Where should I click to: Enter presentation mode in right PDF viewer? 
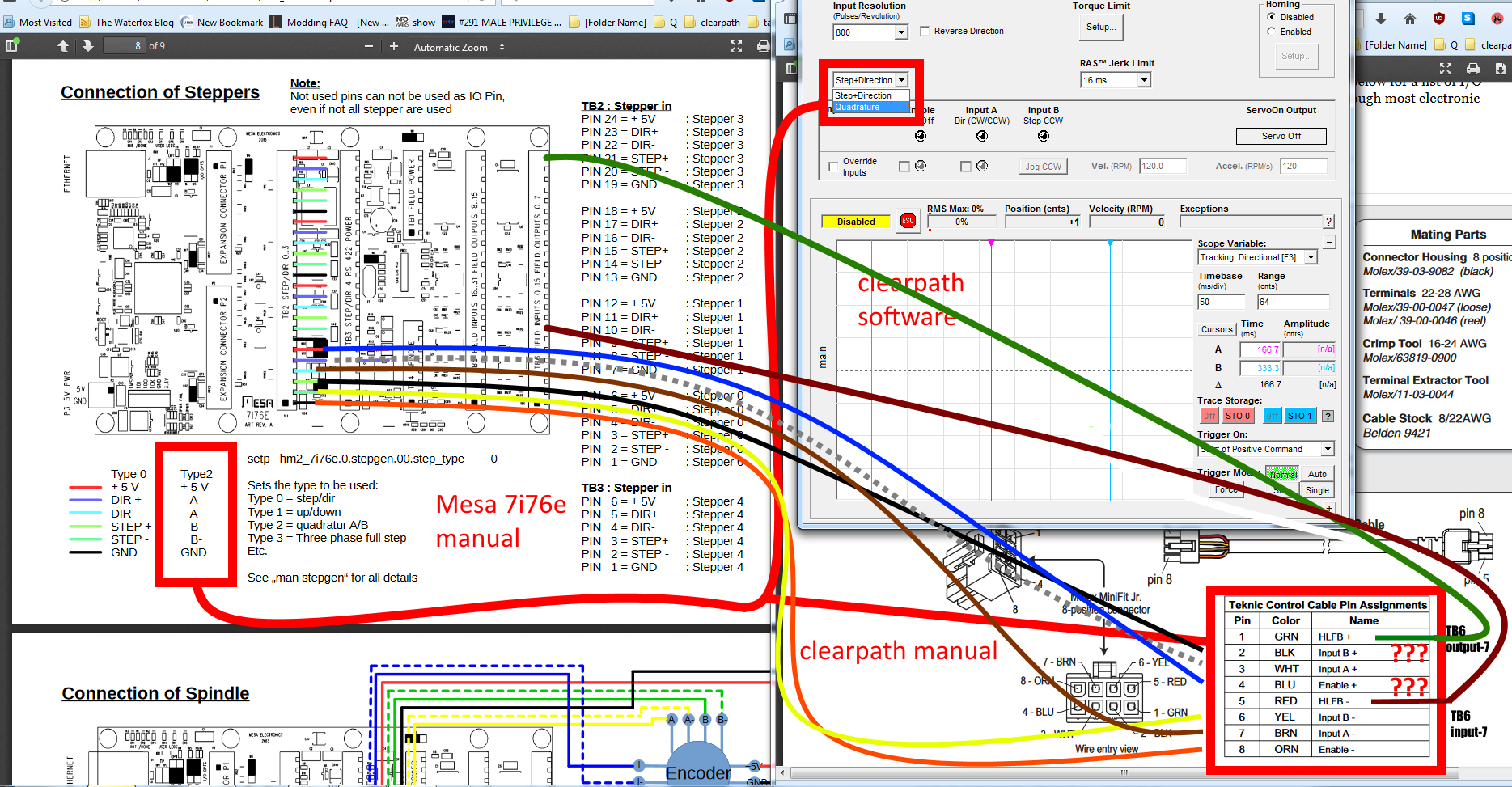point(1446,69)
